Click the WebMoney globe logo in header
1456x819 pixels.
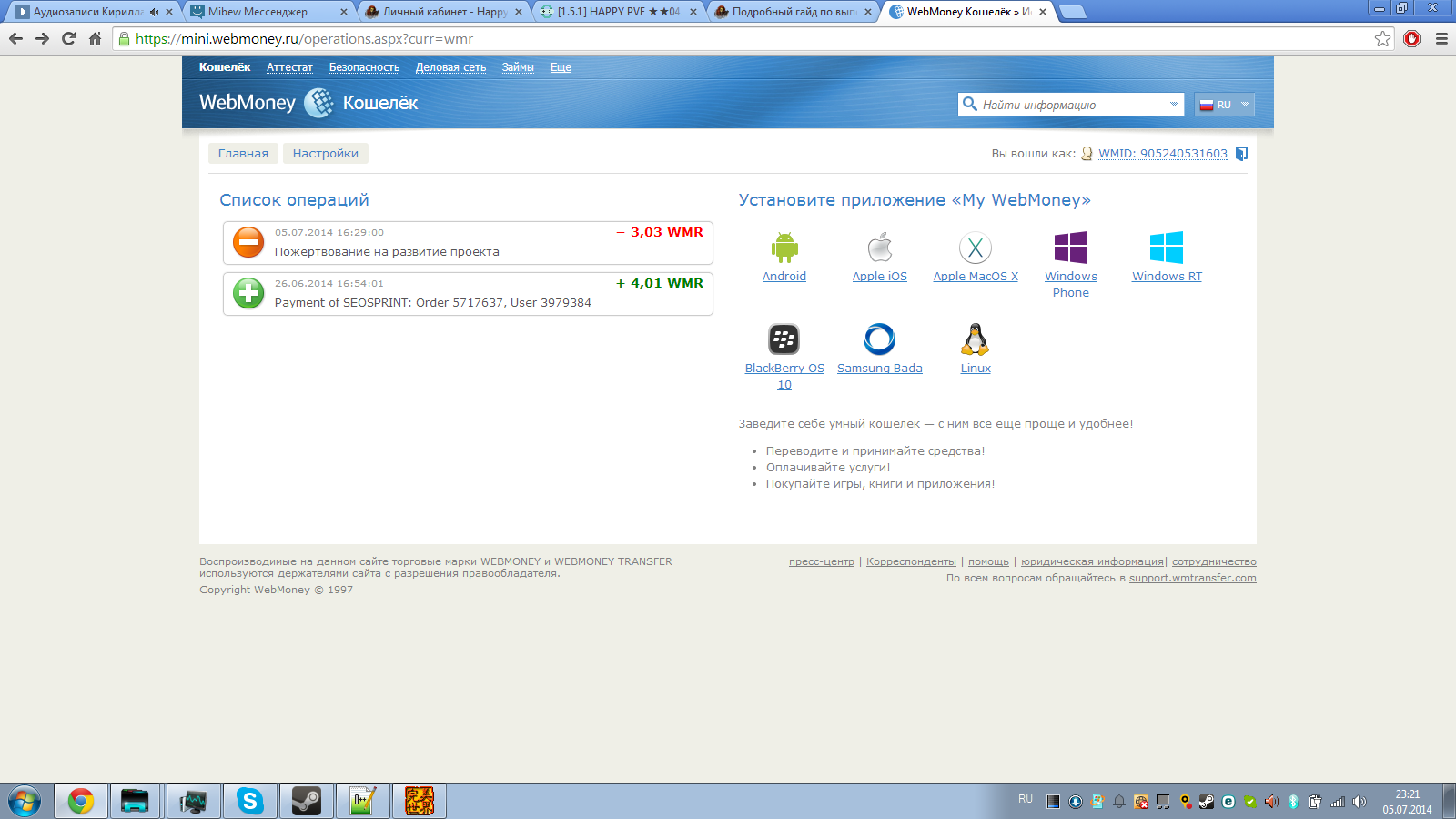point(319,103)
